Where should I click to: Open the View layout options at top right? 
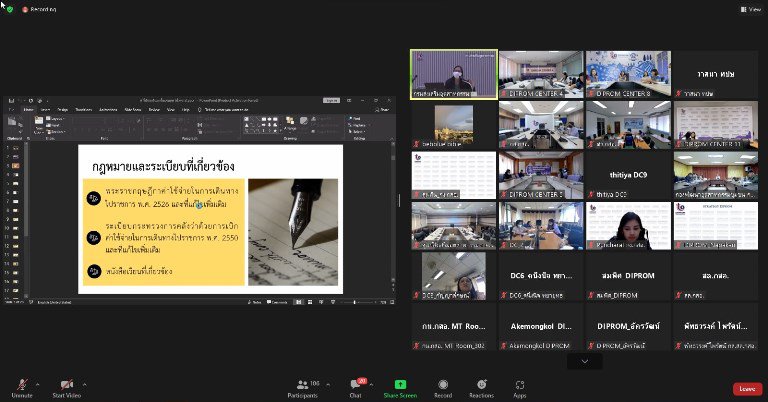click(751, 9)
